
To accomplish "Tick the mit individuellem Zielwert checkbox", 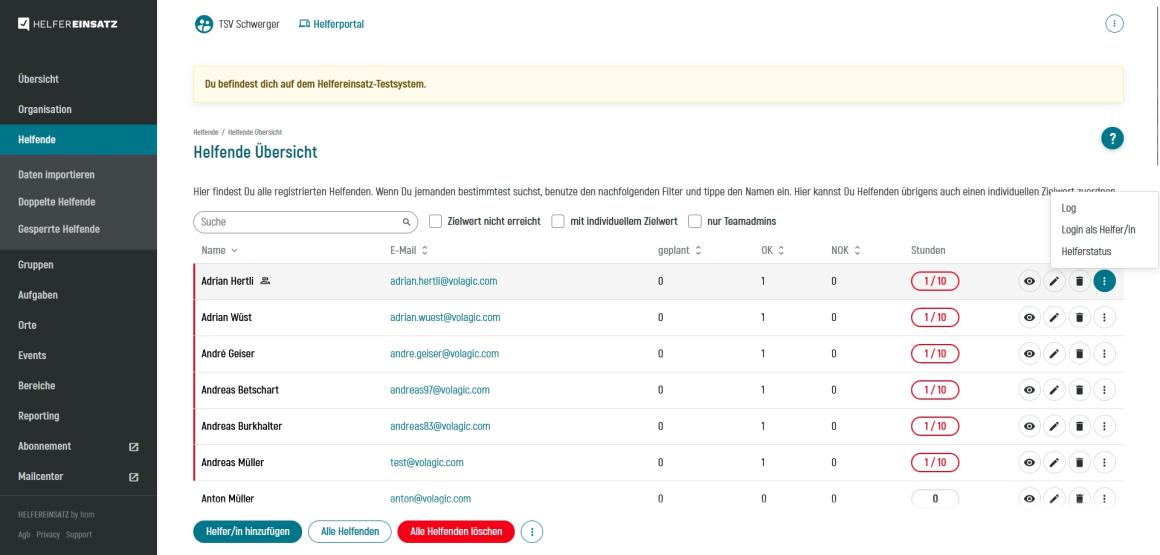I will [559, 221].
